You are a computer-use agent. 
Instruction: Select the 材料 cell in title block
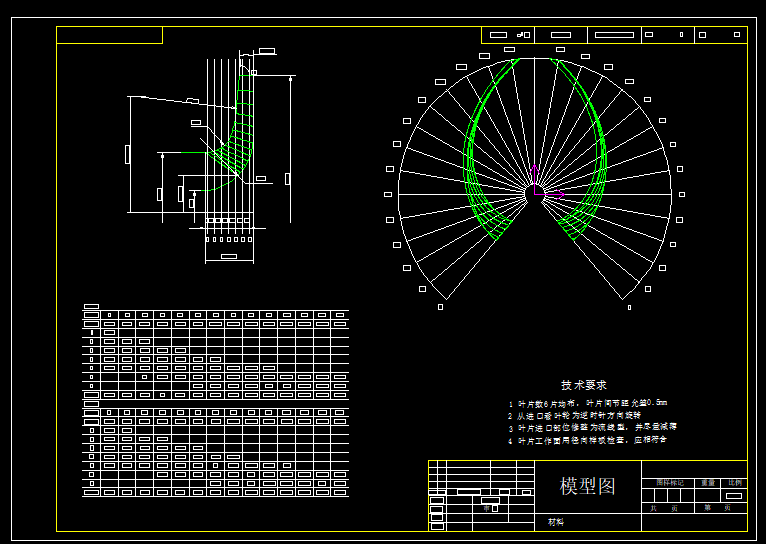coord(555,522)
